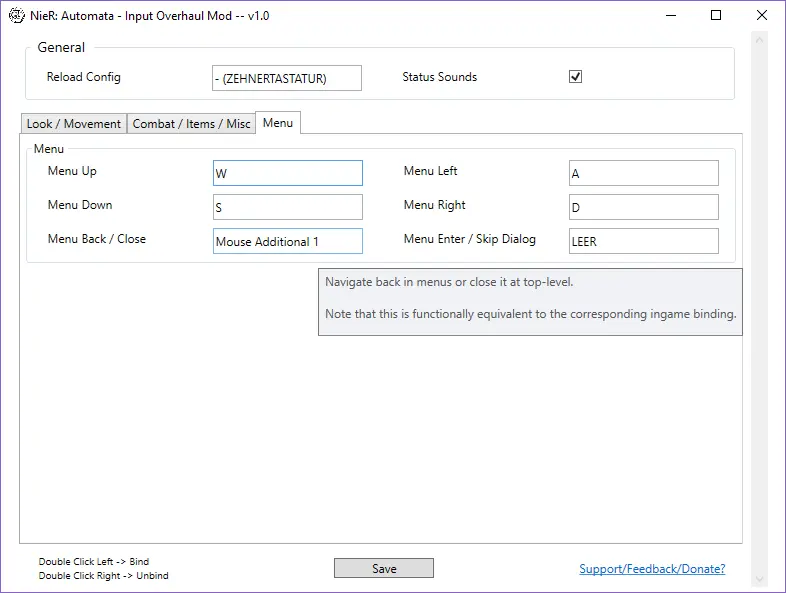The width and height of the screenshot is (786, 593).
Task: Maximize the Input Overhaul Mod window
Action: tap(716, 16)
